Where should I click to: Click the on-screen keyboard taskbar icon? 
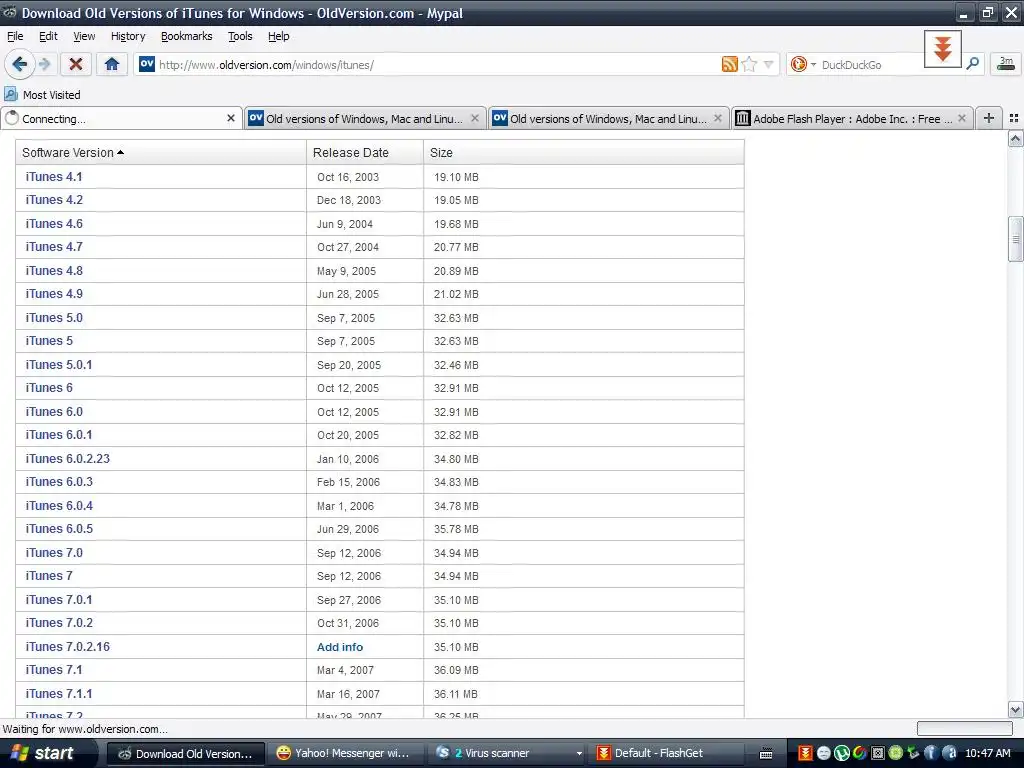[x=766, y=754]
